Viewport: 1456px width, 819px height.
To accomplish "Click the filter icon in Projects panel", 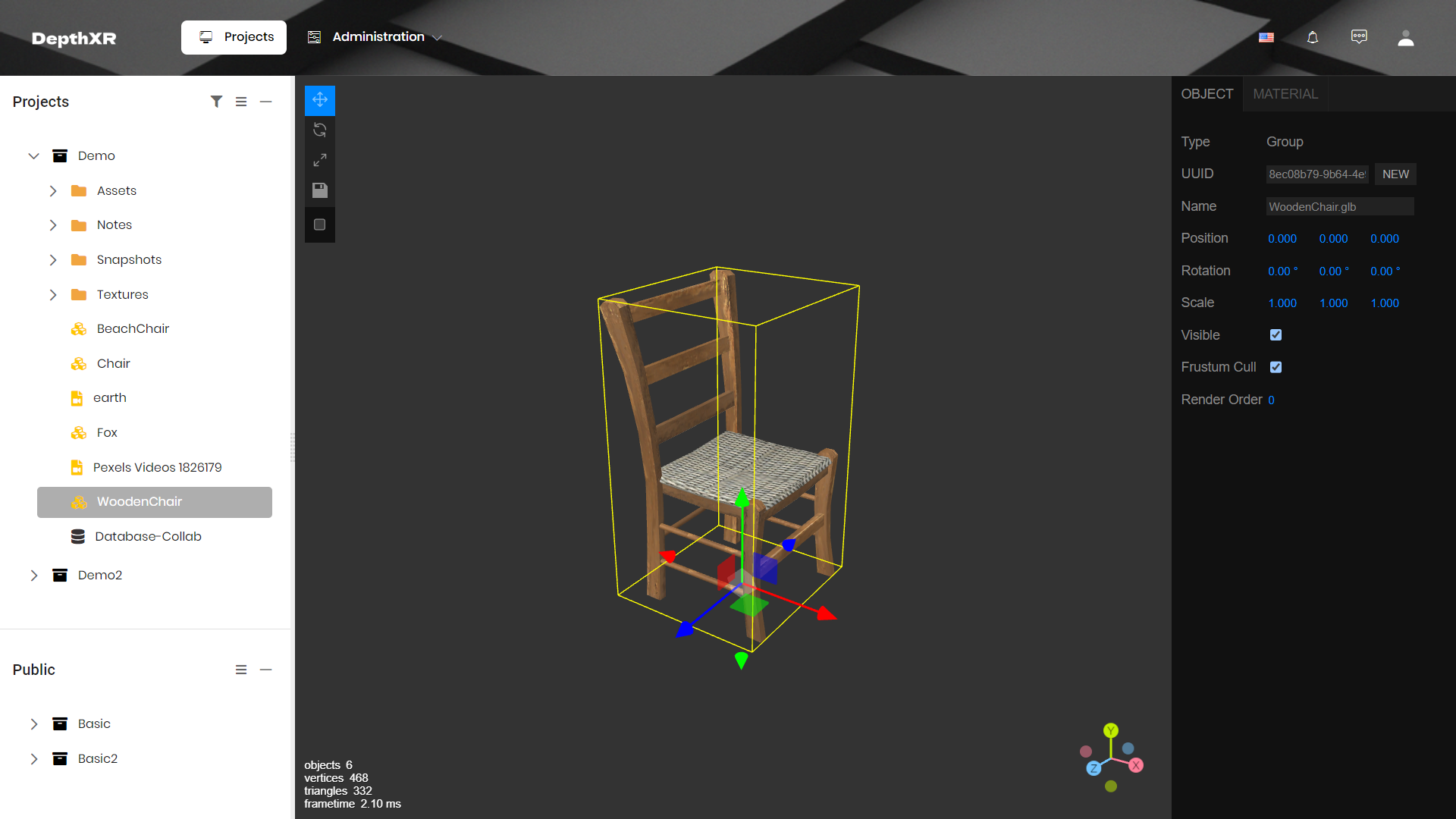I will [217, 102].
